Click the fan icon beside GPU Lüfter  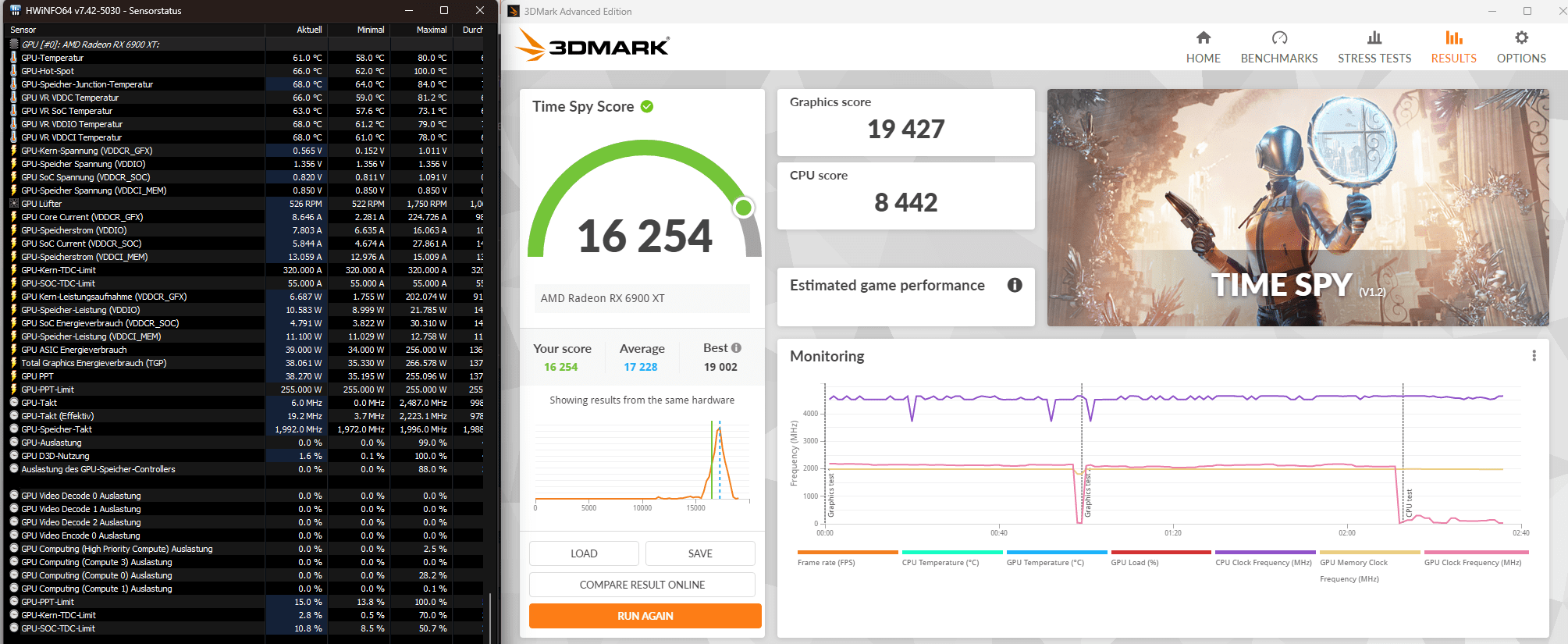click(x=13, y=204)
